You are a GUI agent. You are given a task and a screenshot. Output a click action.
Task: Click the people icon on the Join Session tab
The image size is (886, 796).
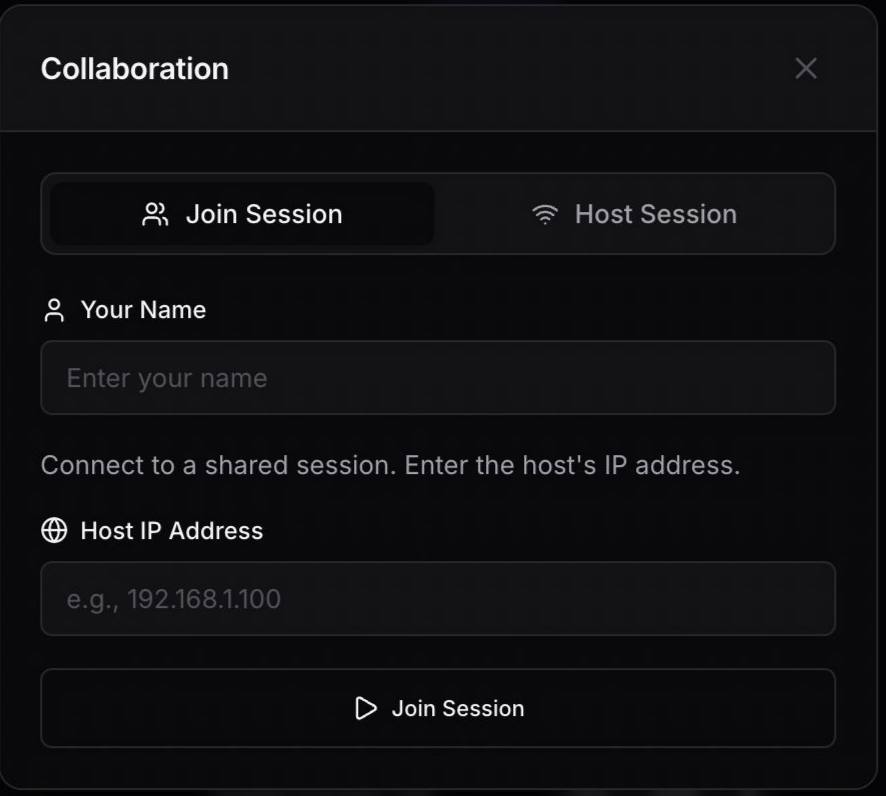(155, 214)
